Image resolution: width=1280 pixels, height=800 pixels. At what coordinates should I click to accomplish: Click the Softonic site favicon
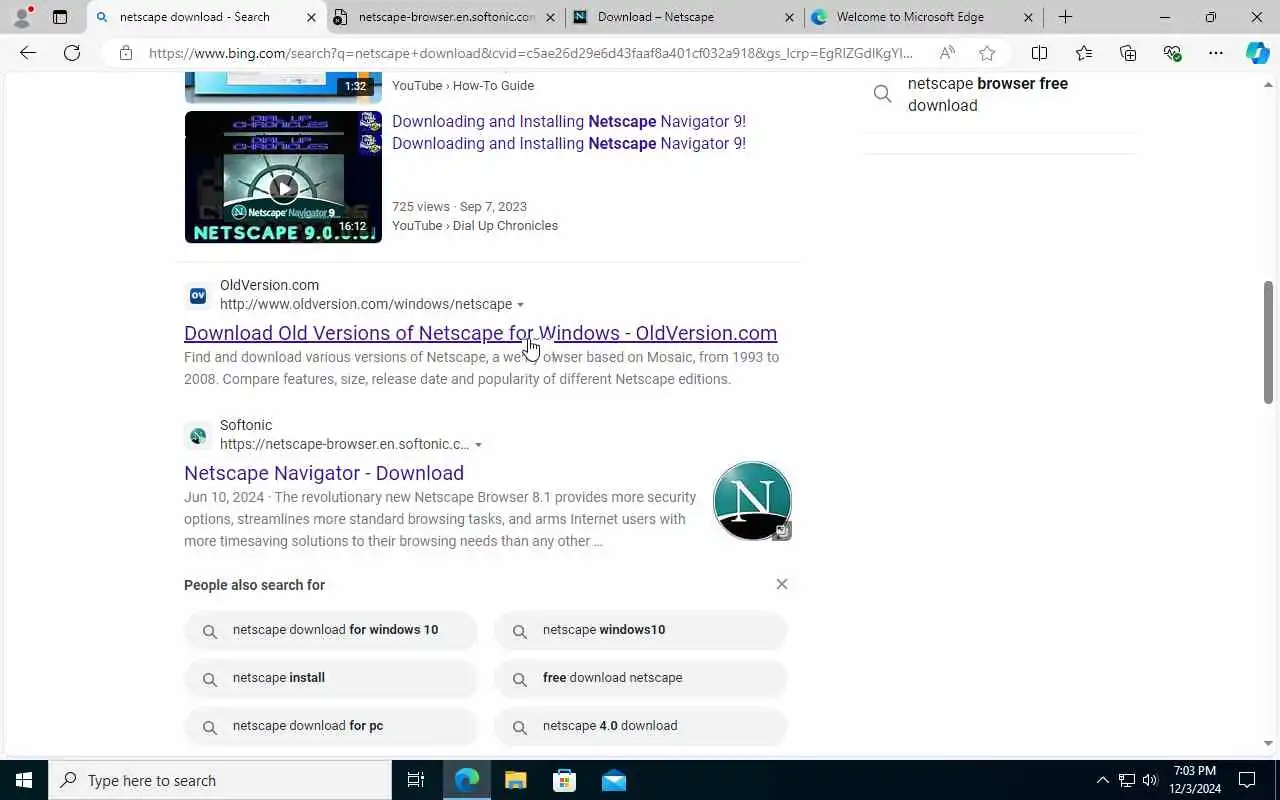(x=198, y=436)
